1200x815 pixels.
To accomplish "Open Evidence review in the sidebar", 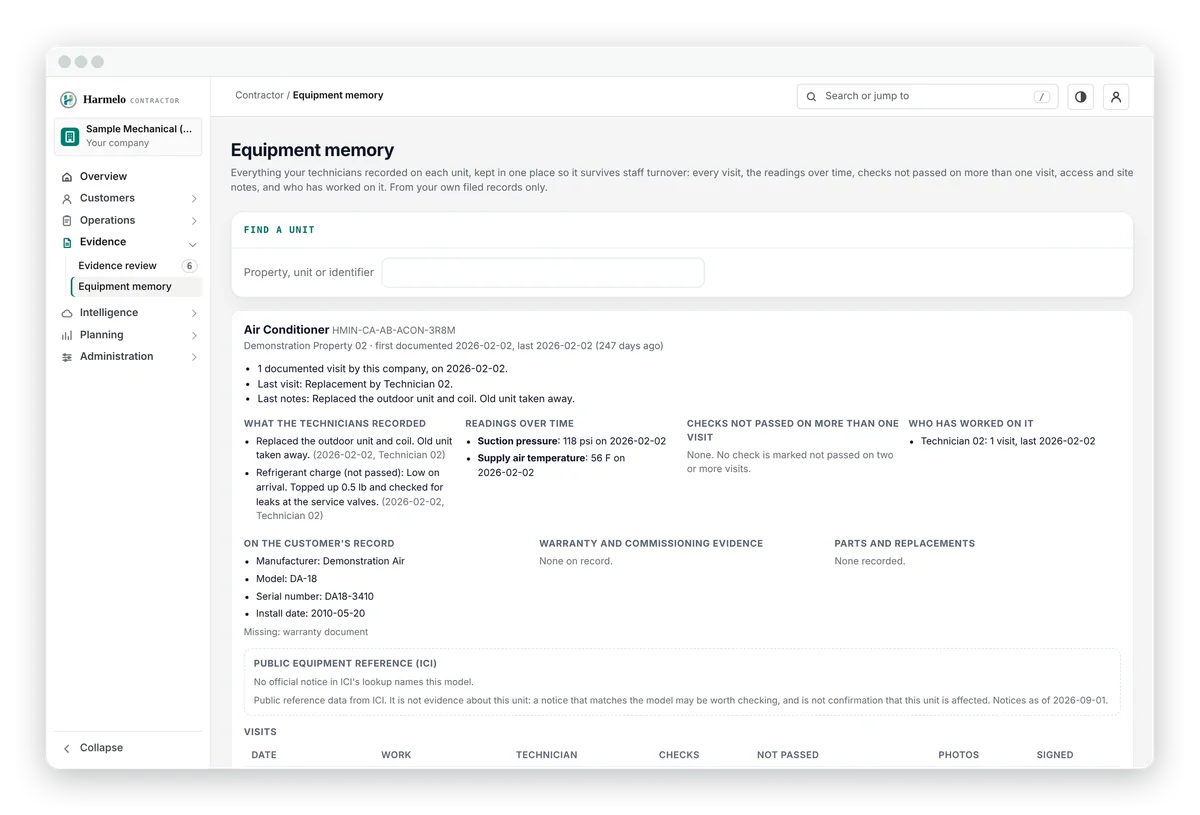I will pyautogui.click(x=117, y=266).
